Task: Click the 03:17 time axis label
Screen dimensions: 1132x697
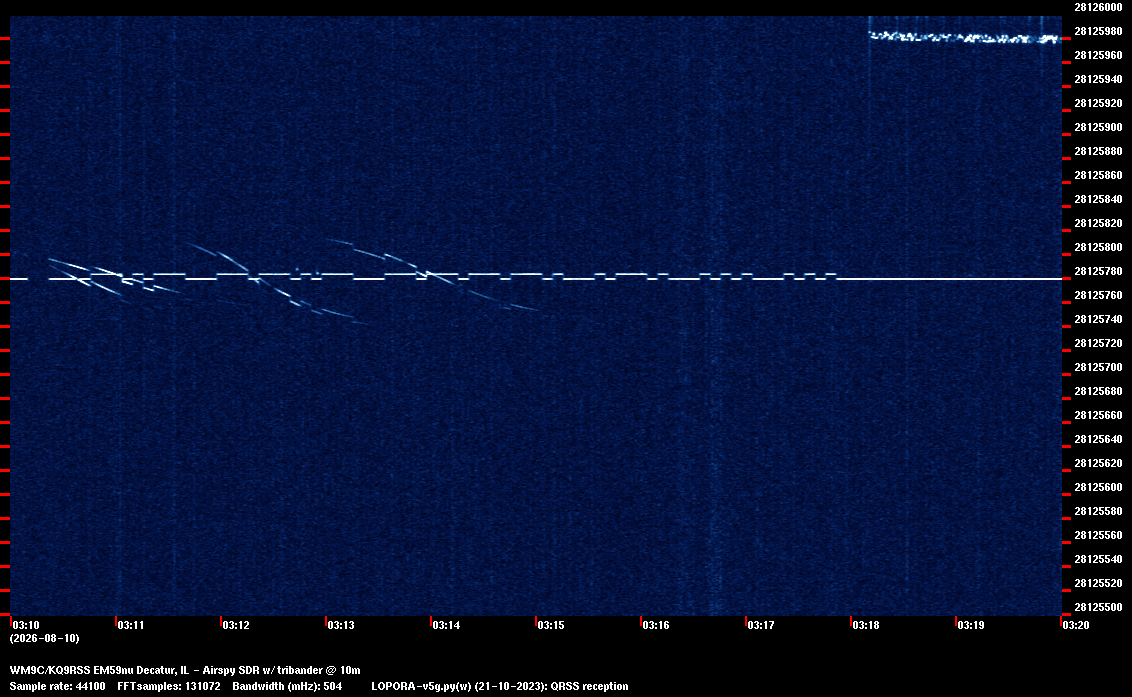Action: pos(761,625)
